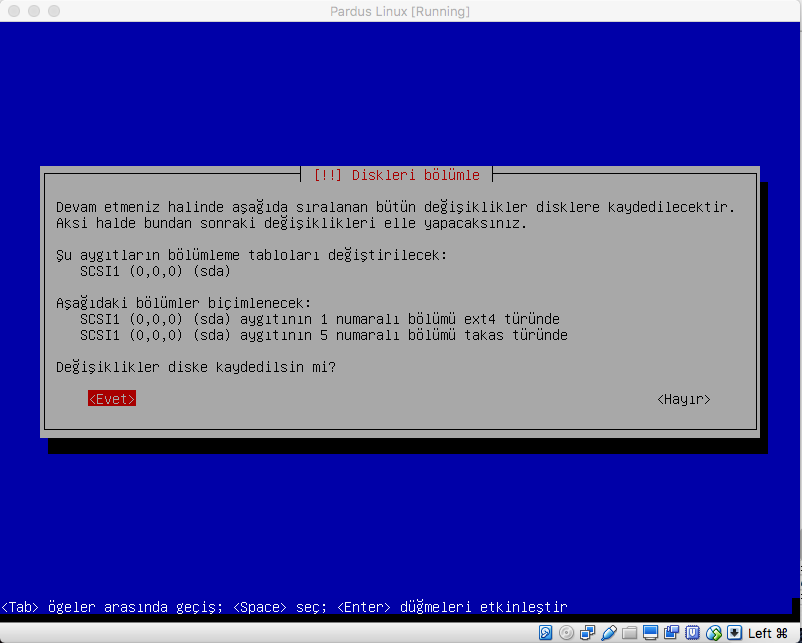Click the hard disk activity icon
This screenshot has height=643, width=802.
pyautogui.click(x=545, y=633)
